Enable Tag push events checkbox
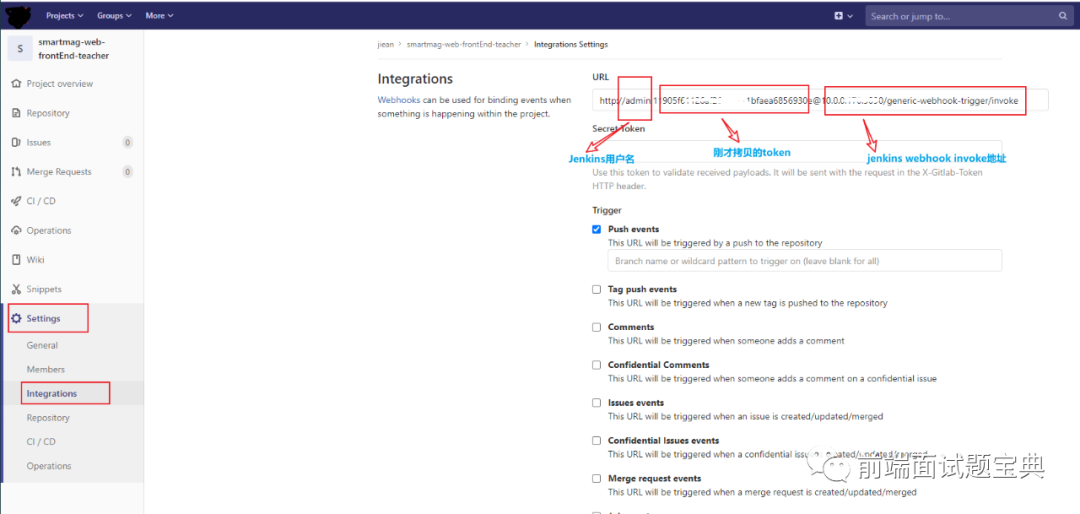1080x514 pixels. (x=596, y=289)
